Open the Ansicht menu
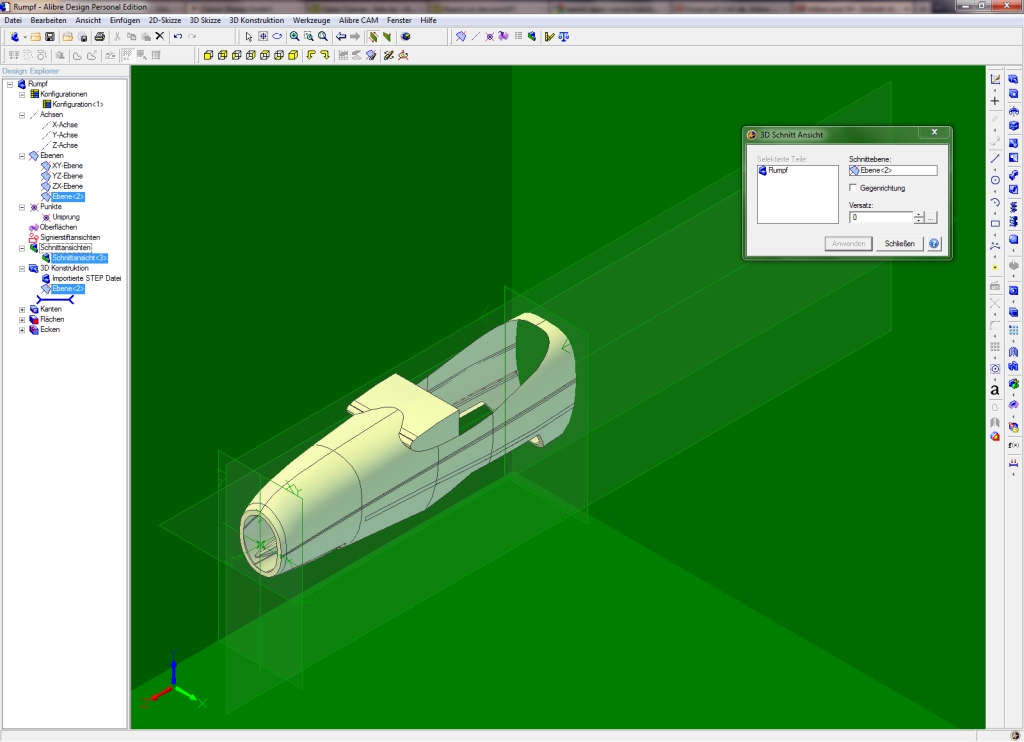This screenshot has width=1024, height=742. pos(88,20)
